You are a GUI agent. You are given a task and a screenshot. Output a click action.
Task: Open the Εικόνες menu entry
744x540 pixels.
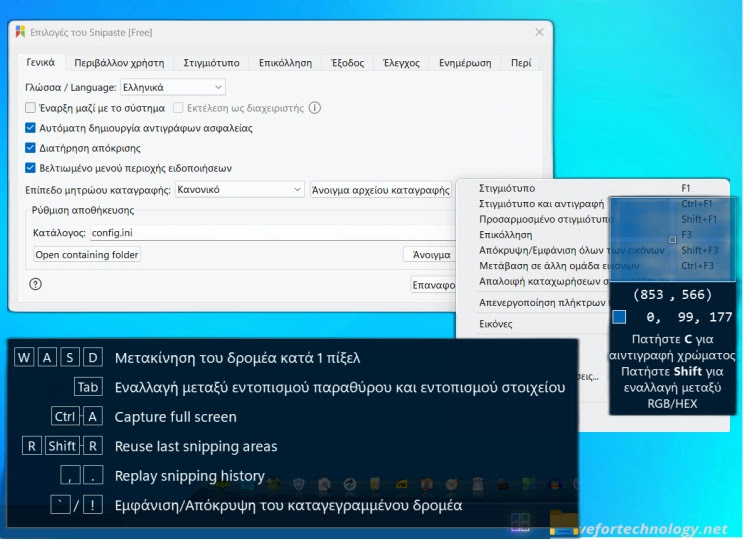tap(495, 324)
